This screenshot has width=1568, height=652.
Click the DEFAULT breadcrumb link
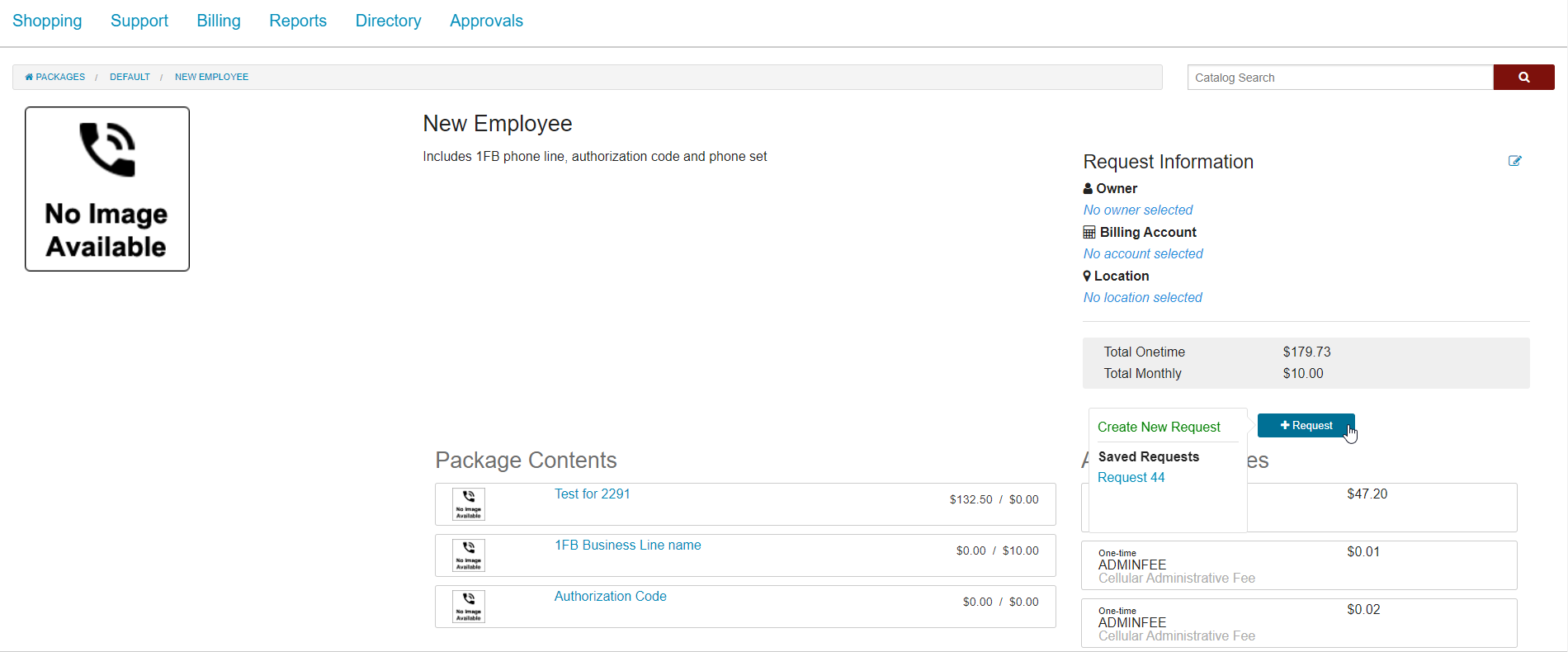(130, 77)
